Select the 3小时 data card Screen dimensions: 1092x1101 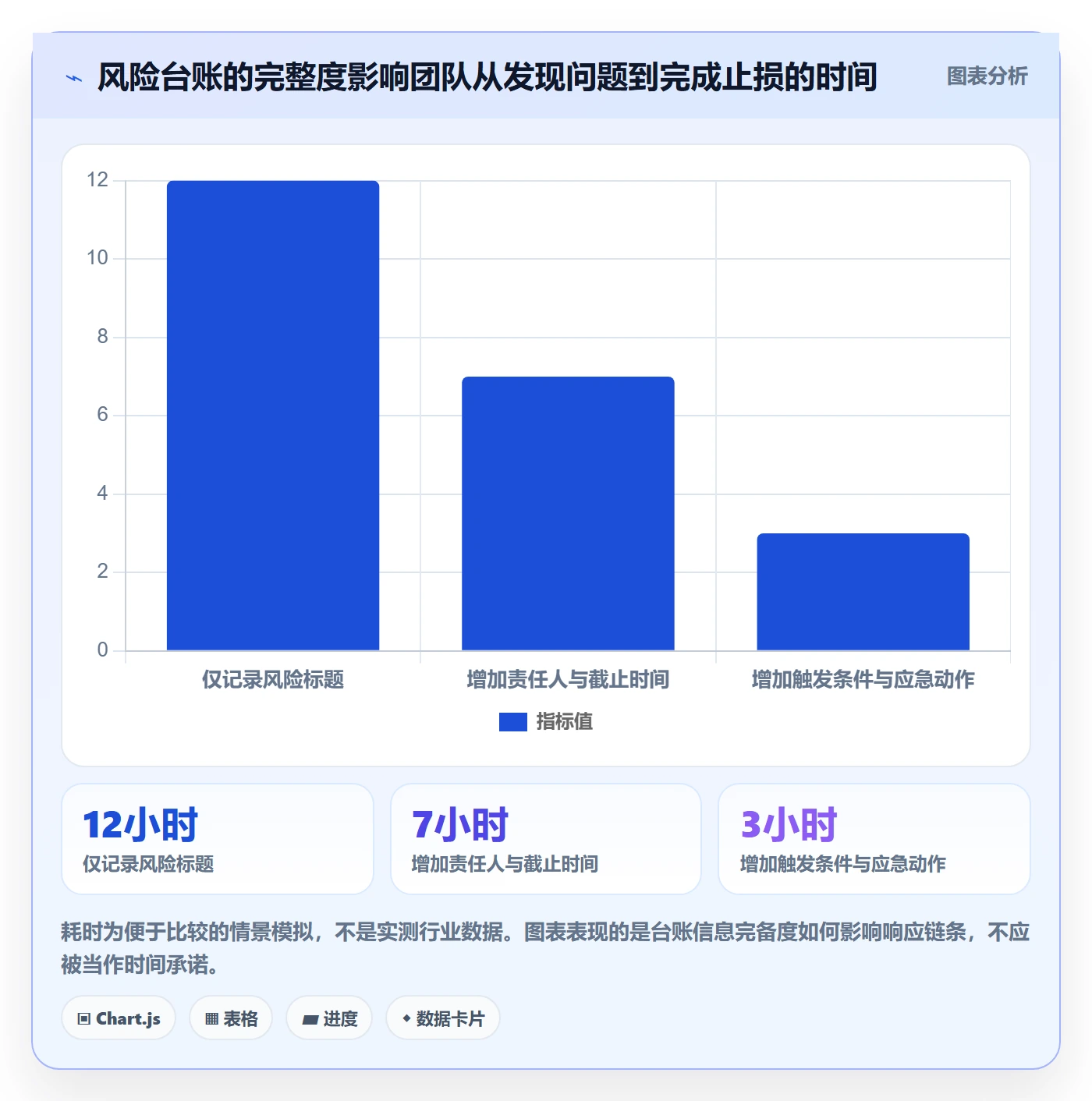tap(874, 839)
